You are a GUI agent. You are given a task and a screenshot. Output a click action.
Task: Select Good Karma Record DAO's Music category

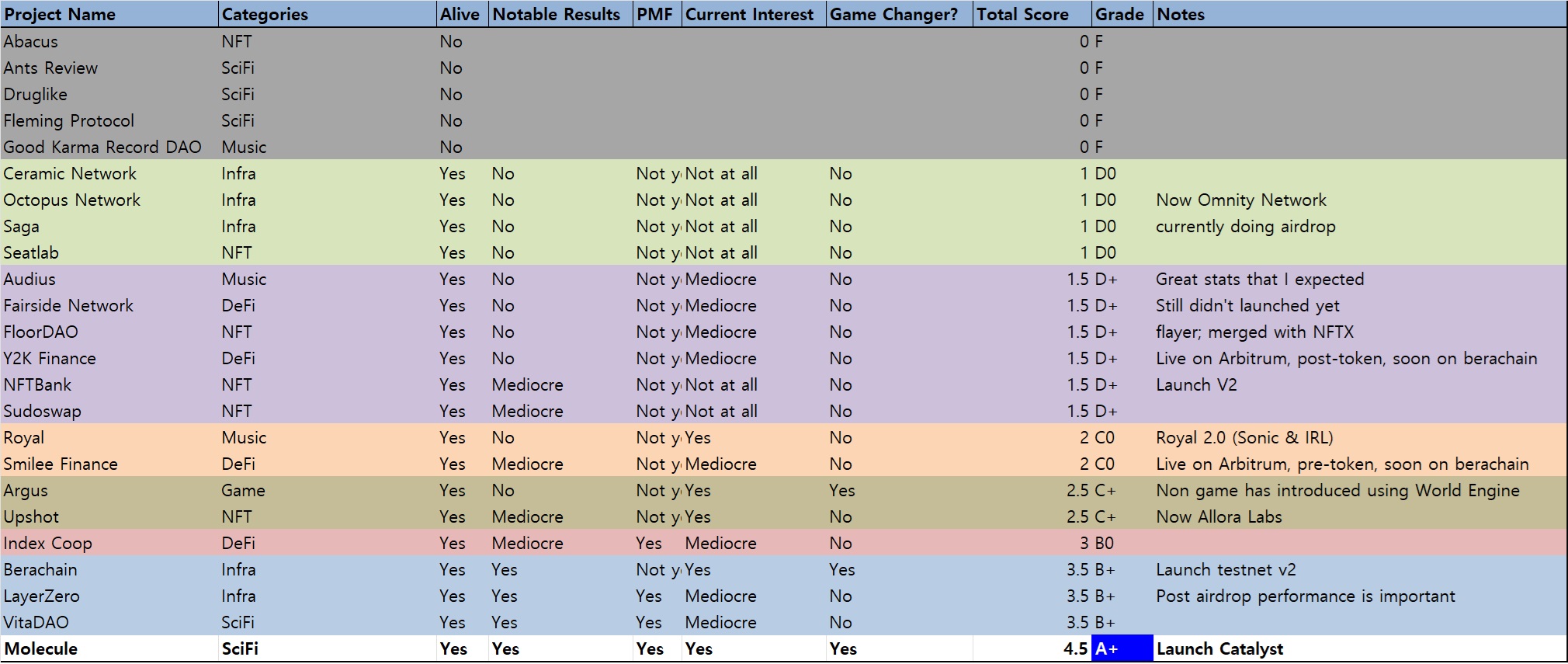click(327, 148)
